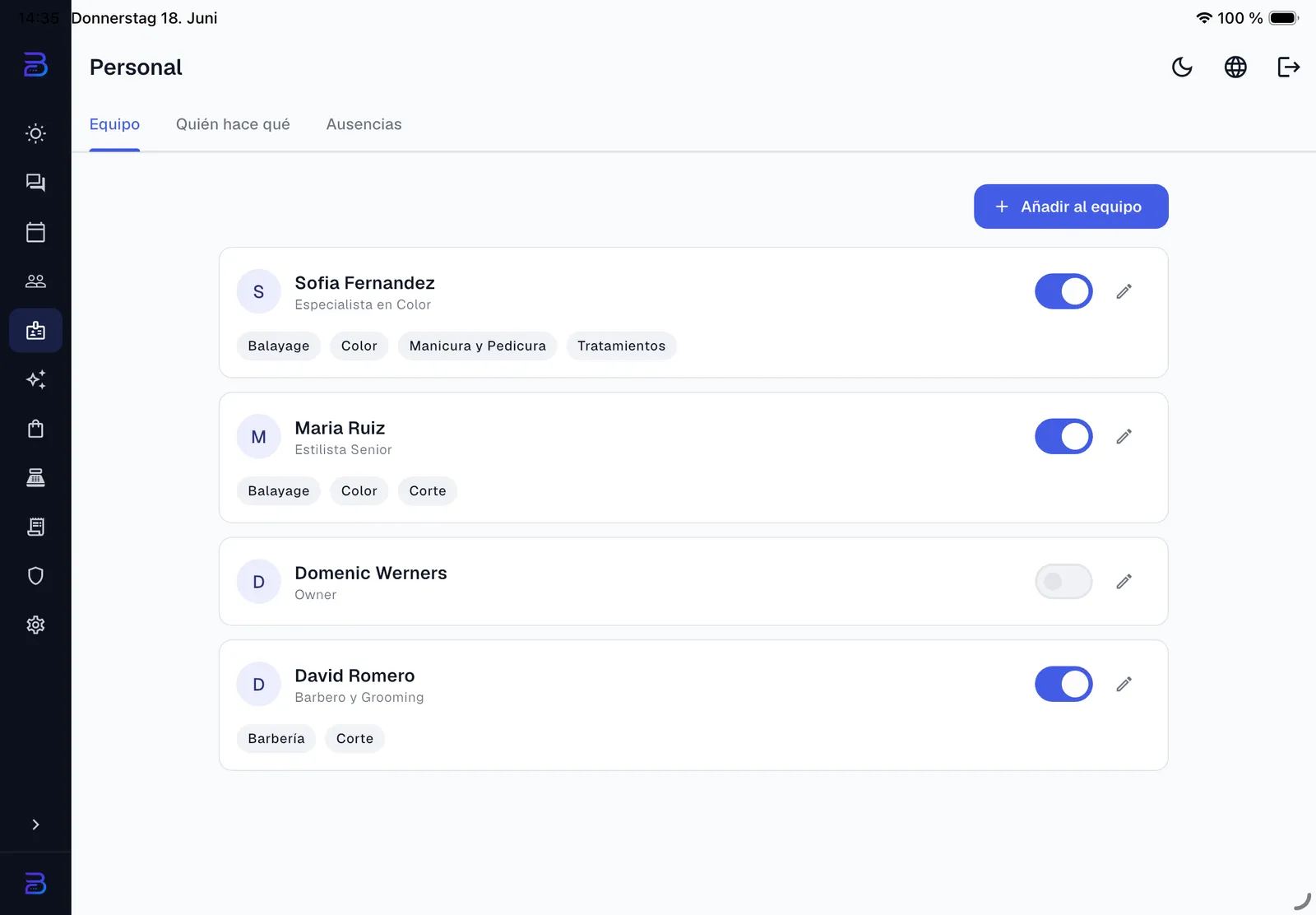The image size is (1316, 915).
Task: Open the sparkles AI icon in sidebar
Action: point(35,379)
